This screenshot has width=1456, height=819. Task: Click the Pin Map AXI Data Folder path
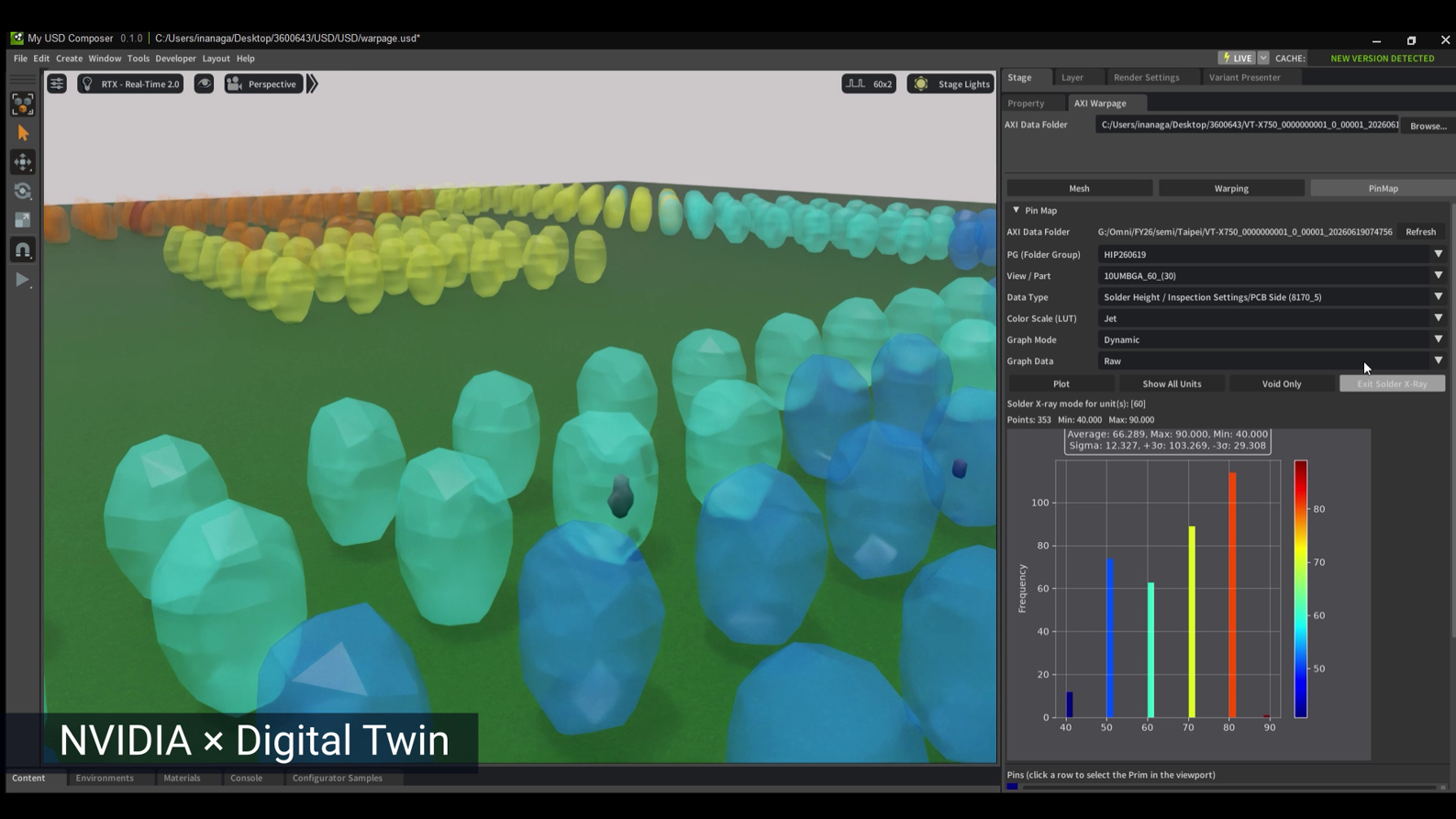point(1245,232)
